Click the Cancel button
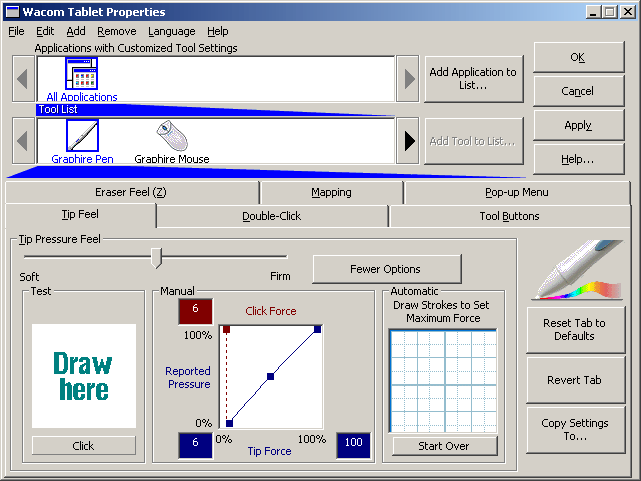The image size is (641, 481). (578, 91)
